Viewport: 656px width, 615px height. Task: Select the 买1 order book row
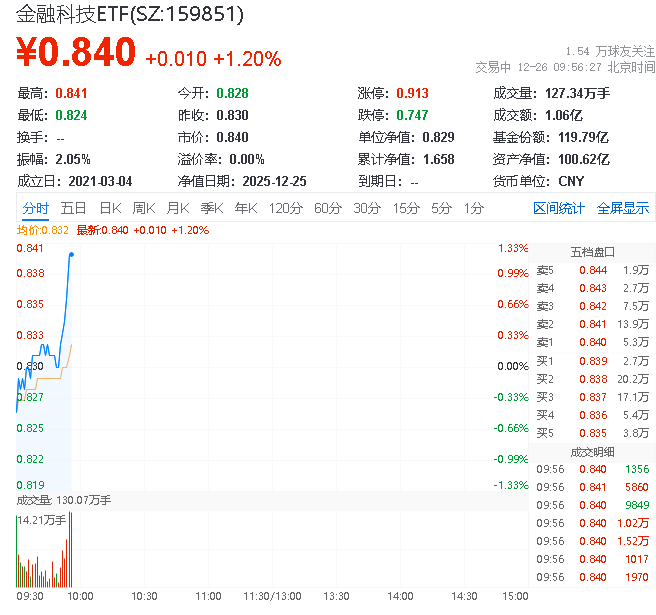(592, 360)
